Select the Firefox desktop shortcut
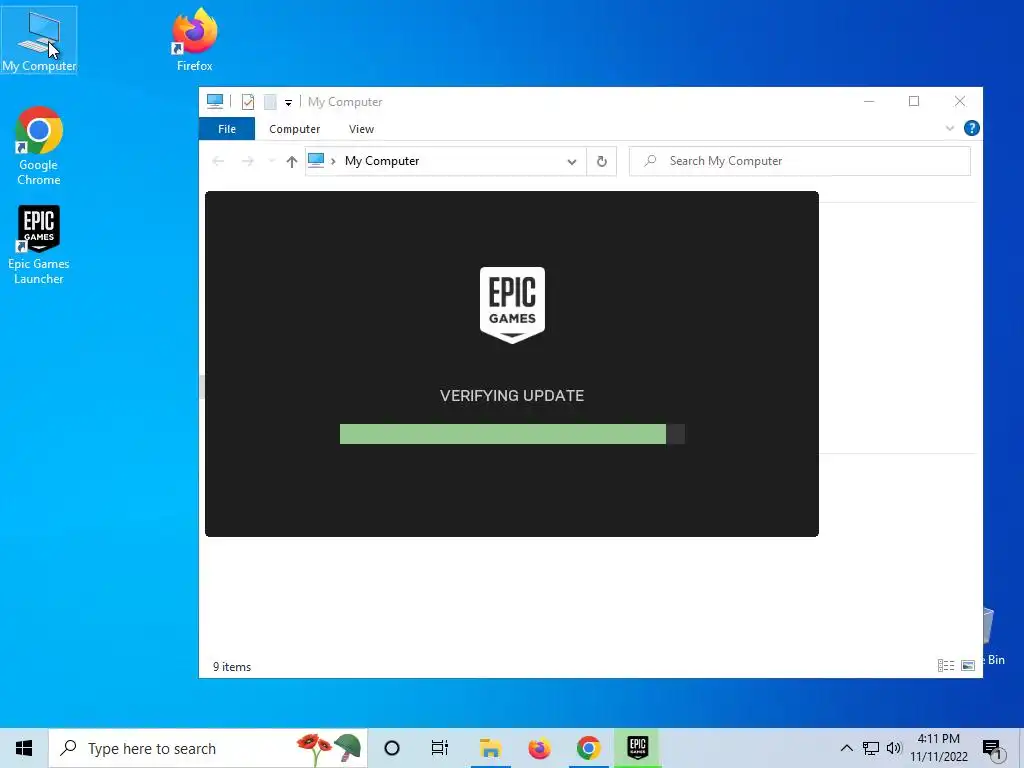 (x=195, y=39)
